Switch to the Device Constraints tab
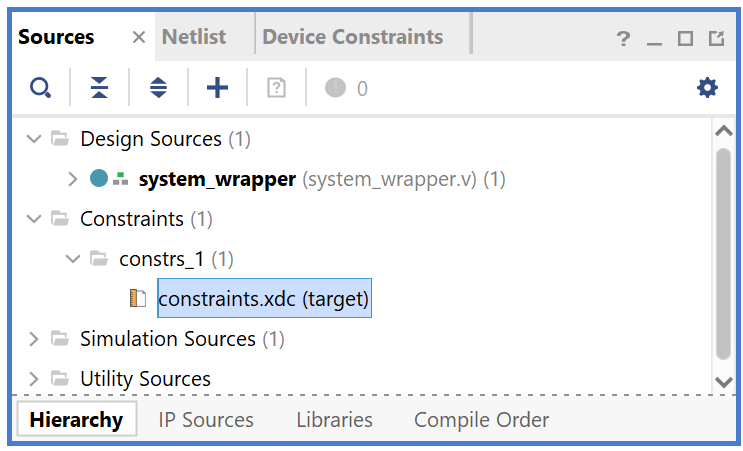The image size is (743, 451). coord(353,37)
